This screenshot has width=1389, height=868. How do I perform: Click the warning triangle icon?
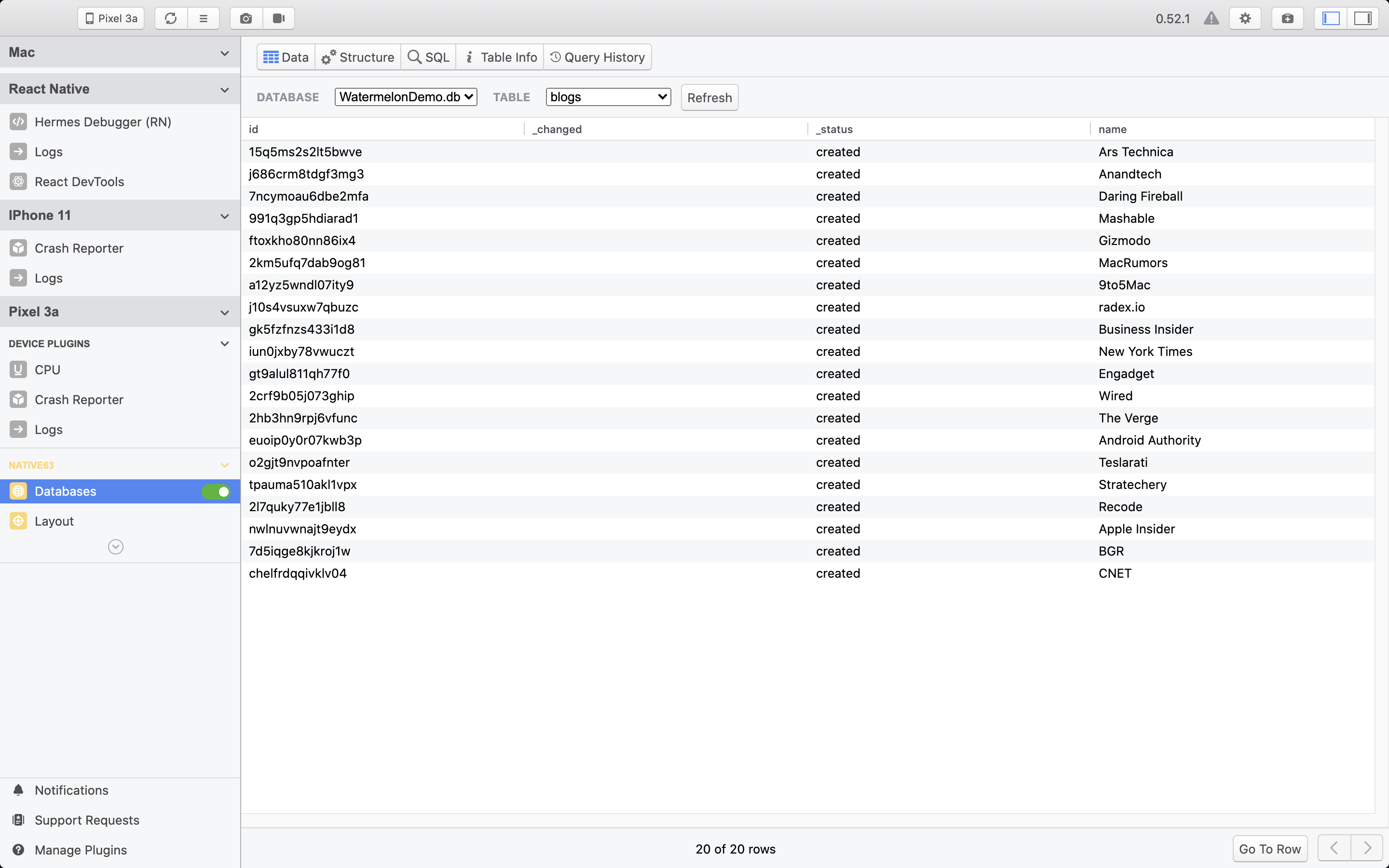click(1211, 18)
